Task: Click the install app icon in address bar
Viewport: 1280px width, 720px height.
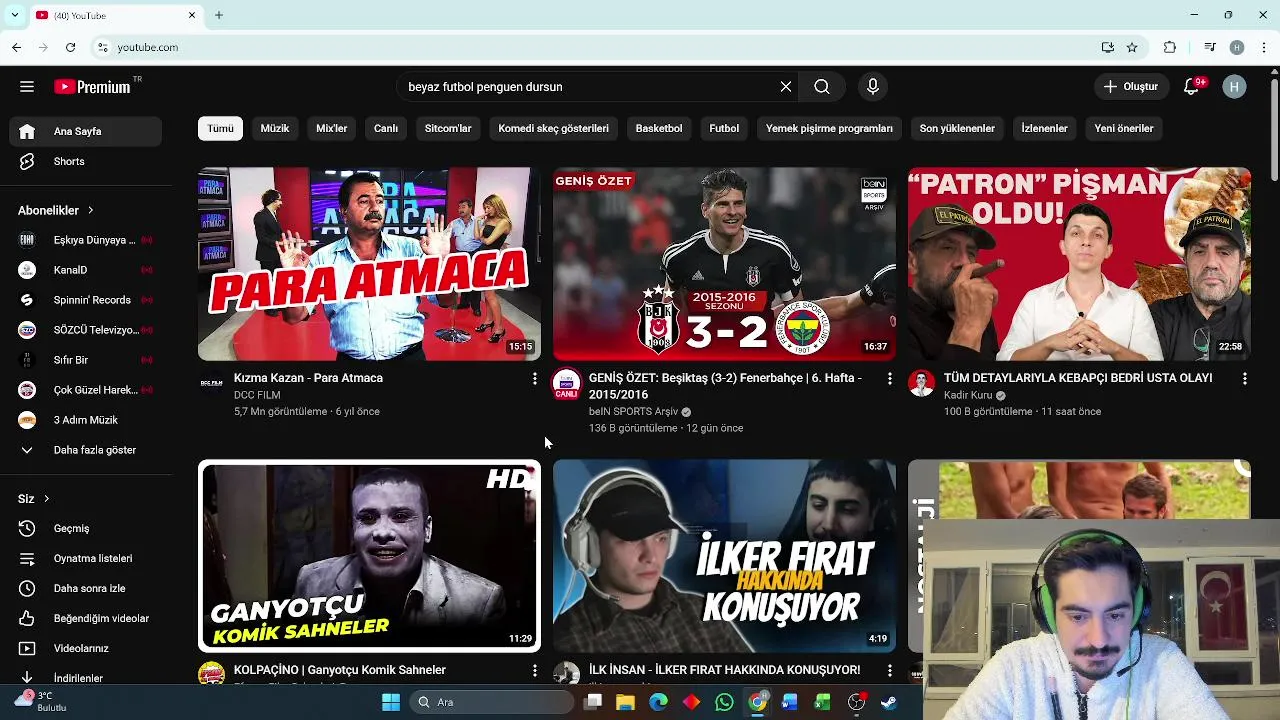Action: click(x=1108, y=47)
